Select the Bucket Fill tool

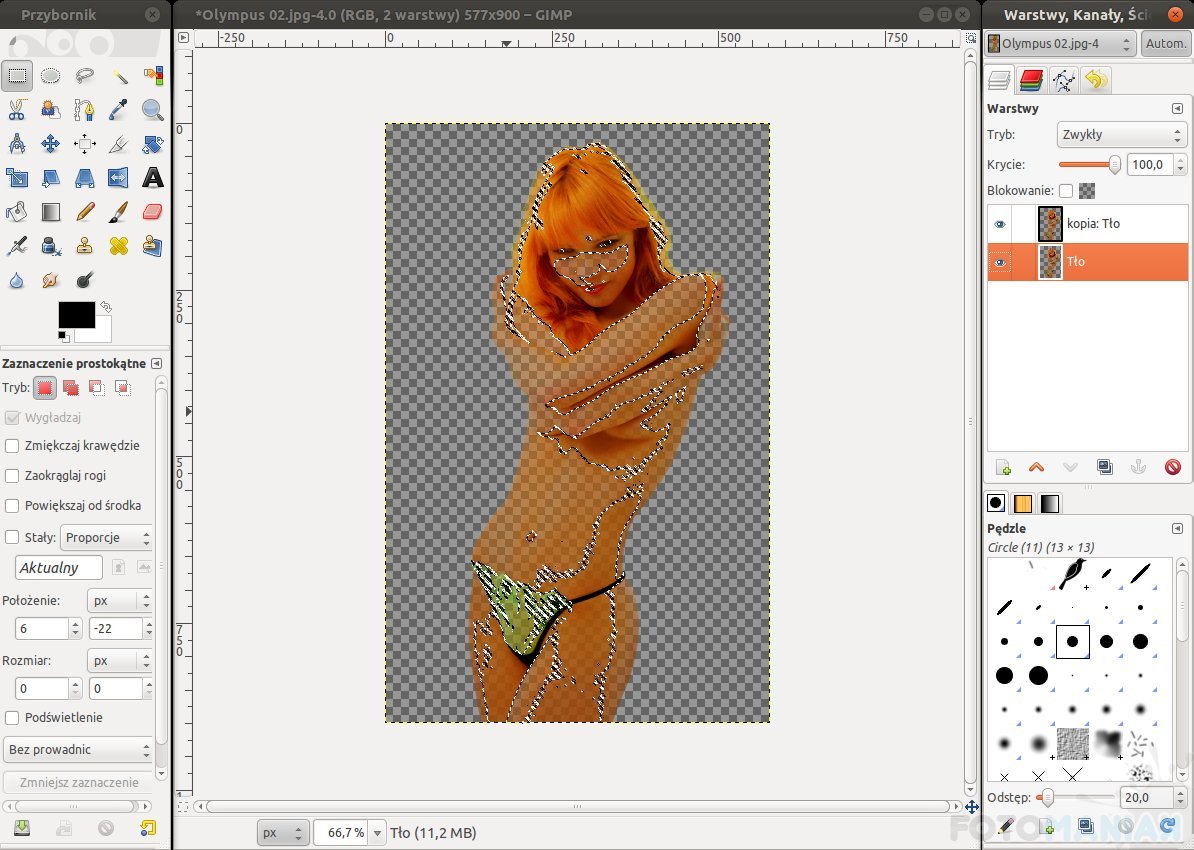coord(17,212)
